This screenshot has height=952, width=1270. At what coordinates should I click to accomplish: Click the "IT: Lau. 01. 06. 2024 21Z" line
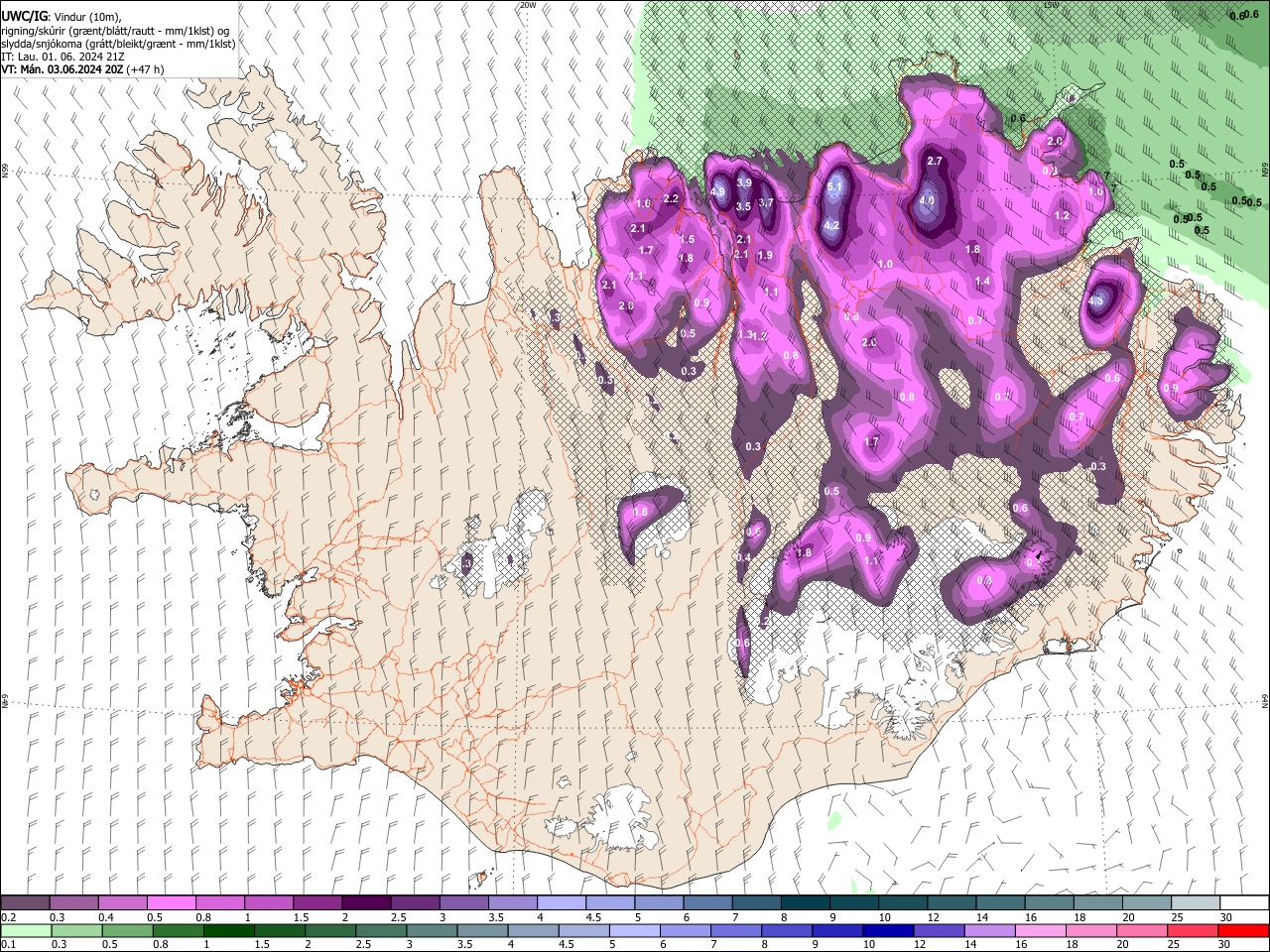(63, 57)
